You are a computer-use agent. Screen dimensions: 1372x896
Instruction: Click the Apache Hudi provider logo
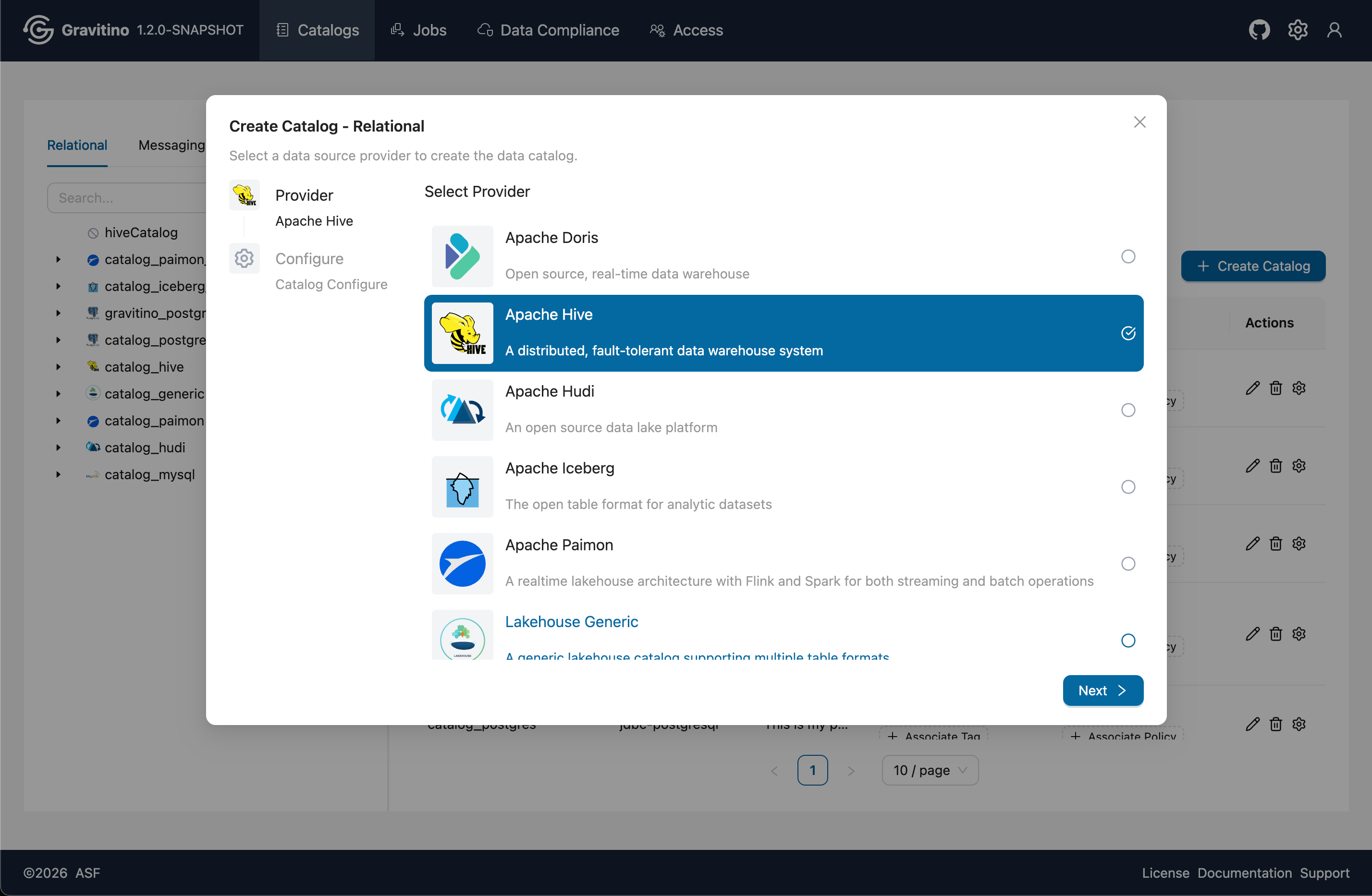[x=462, y=410]
